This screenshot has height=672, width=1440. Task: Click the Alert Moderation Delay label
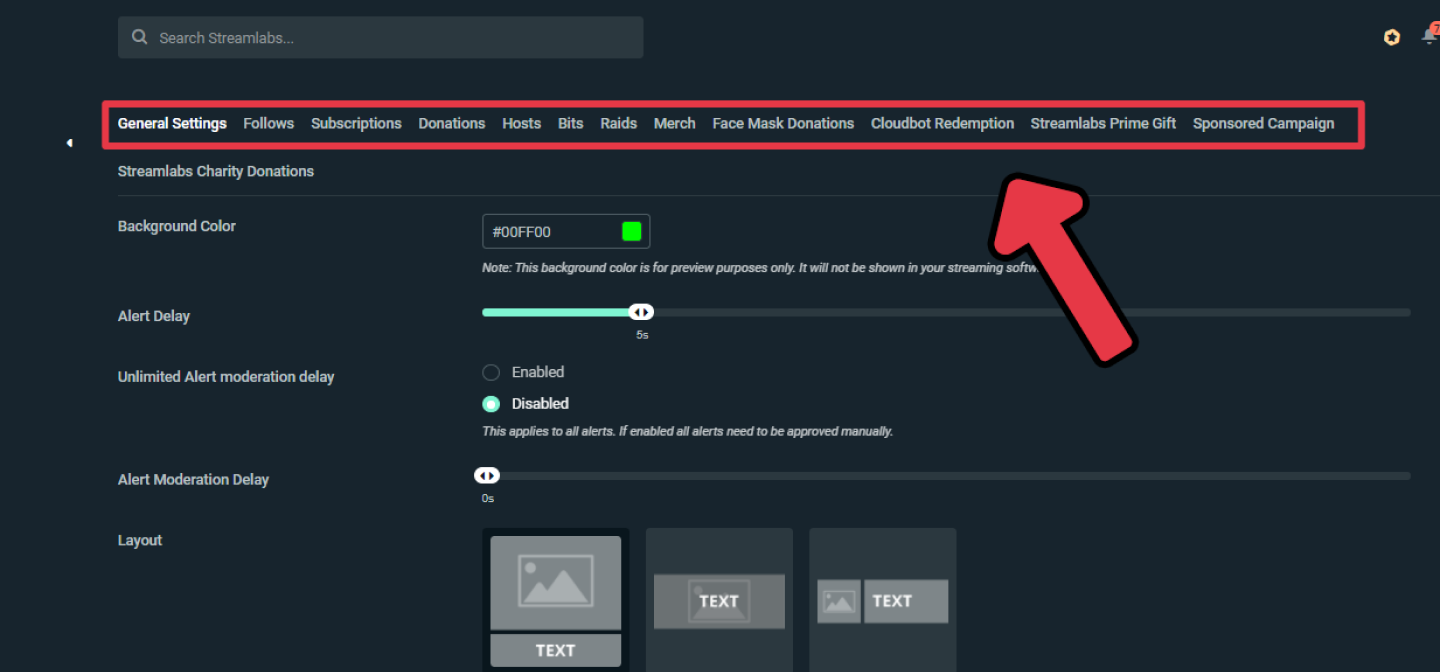pyautogui.click(x=193, y=480)
